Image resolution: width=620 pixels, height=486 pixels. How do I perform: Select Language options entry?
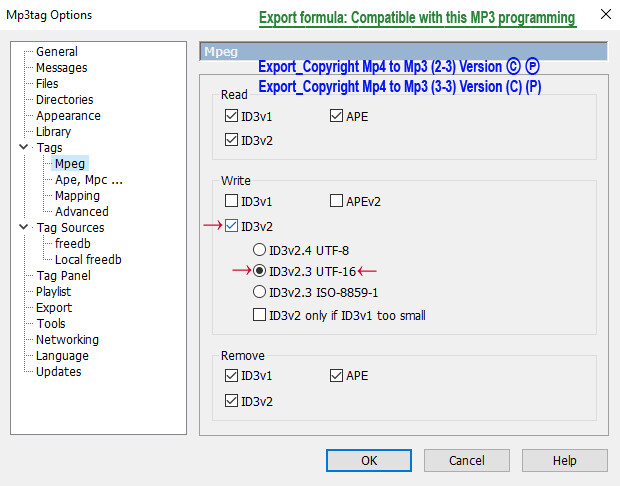pyautogui.click(x=62, y=356)
